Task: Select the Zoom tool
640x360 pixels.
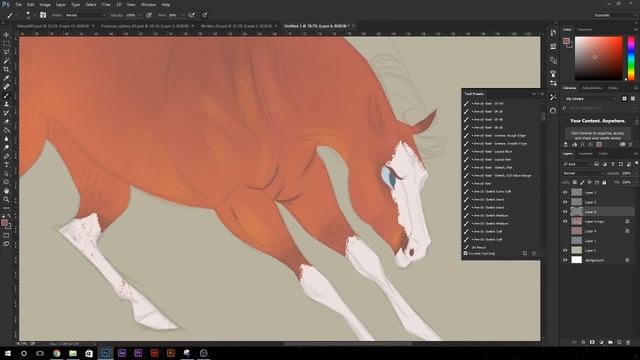Action: coord(6,199)
